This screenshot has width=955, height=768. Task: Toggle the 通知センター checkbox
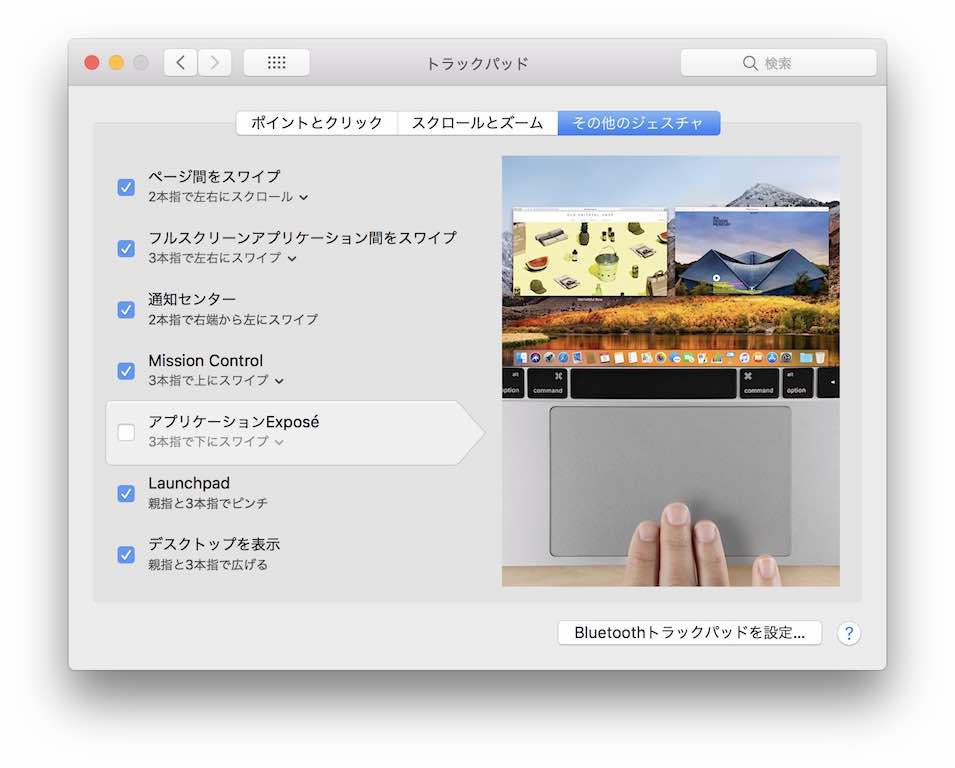[x=126, y=310]
